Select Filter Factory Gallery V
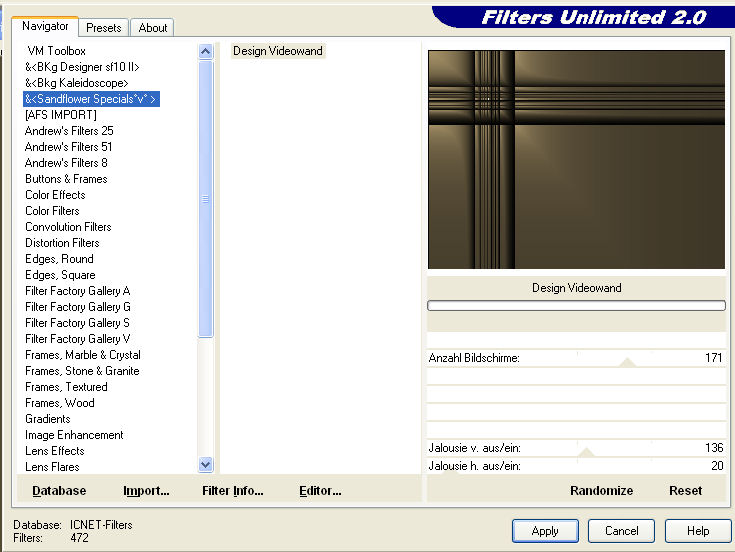 [x=77, y=338]
